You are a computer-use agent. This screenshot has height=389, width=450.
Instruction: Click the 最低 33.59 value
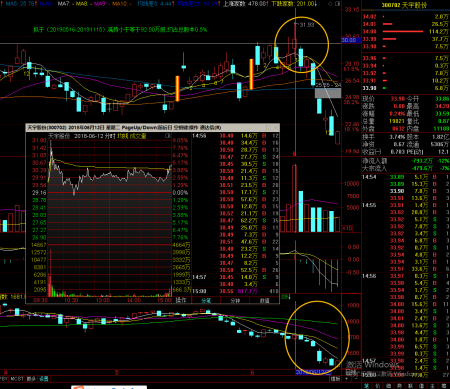(x=442, y=114)
